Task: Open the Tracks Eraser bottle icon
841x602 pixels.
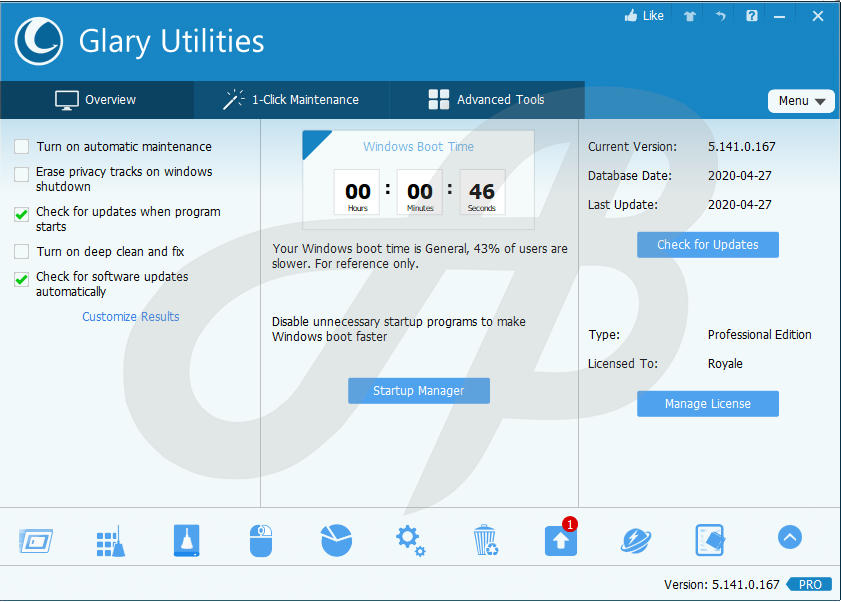Action: (x=186, y=540)
